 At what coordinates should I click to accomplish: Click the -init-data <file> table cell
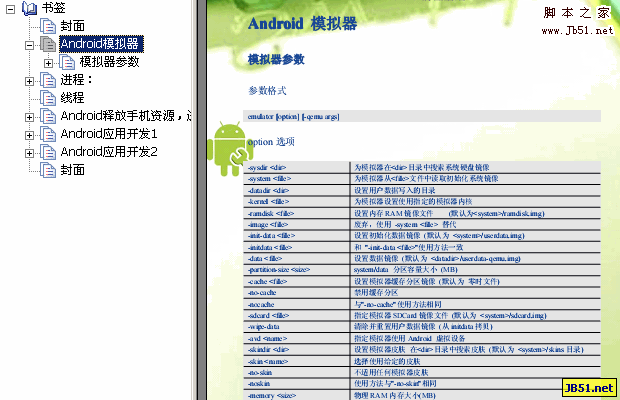click(x=297, y=236)
